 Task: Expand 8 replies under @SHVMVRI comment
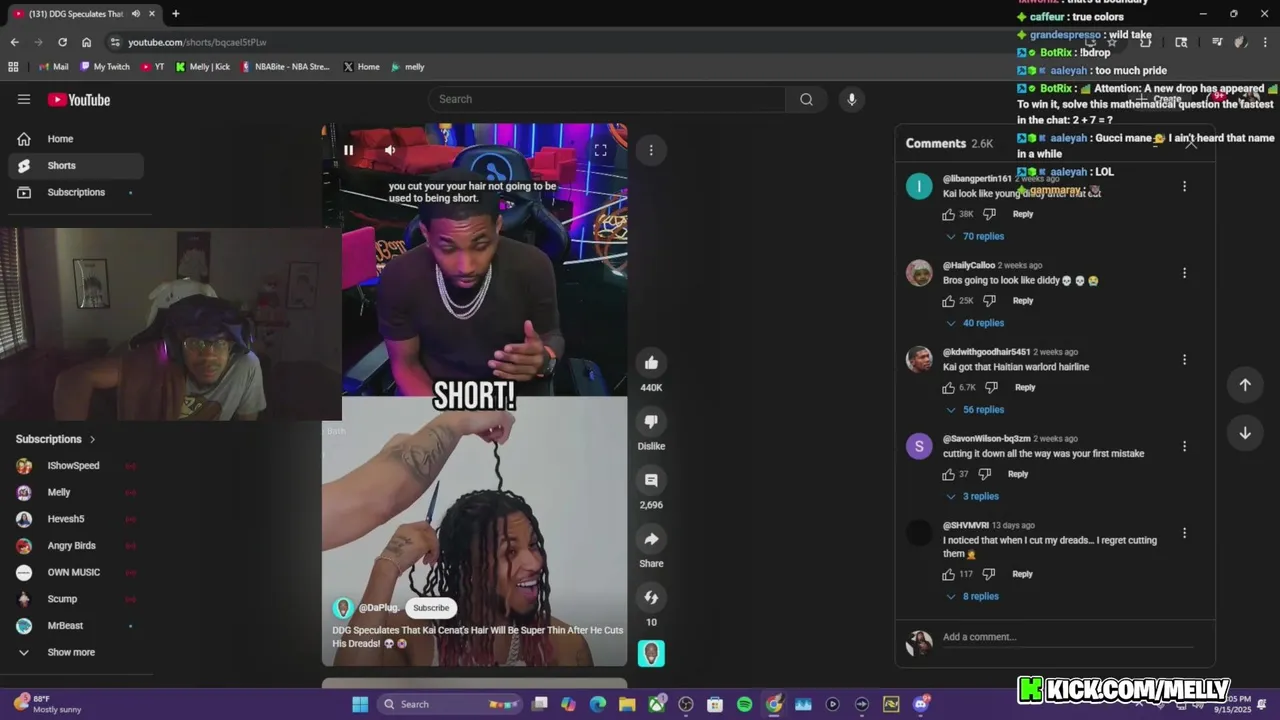click(x=972, y=597)
